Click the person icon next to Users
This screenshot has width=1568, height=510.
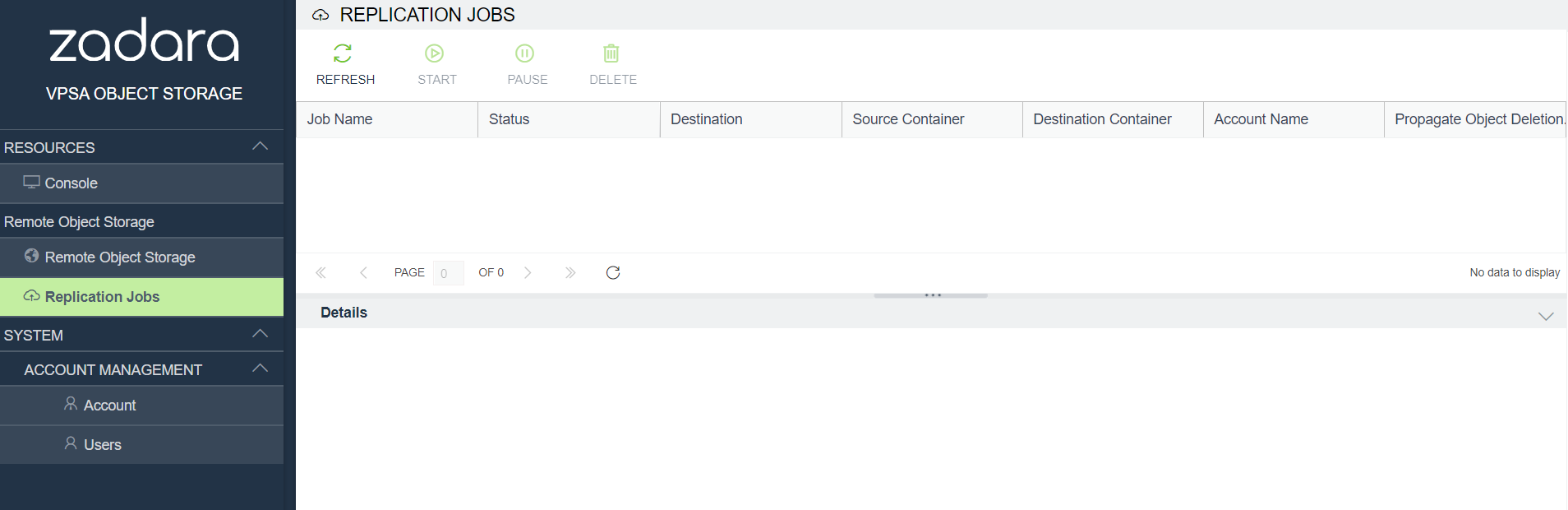coord(71,443)
